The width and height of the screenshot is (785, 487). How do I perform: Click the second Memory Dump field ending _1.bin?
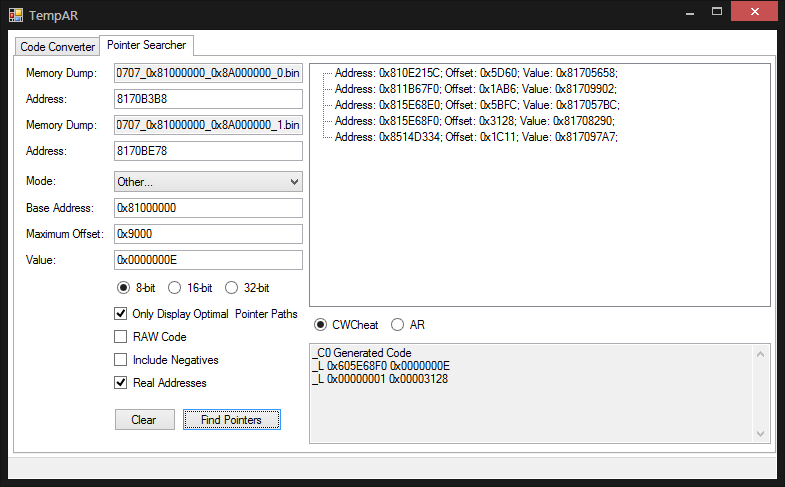pos(208,125)
